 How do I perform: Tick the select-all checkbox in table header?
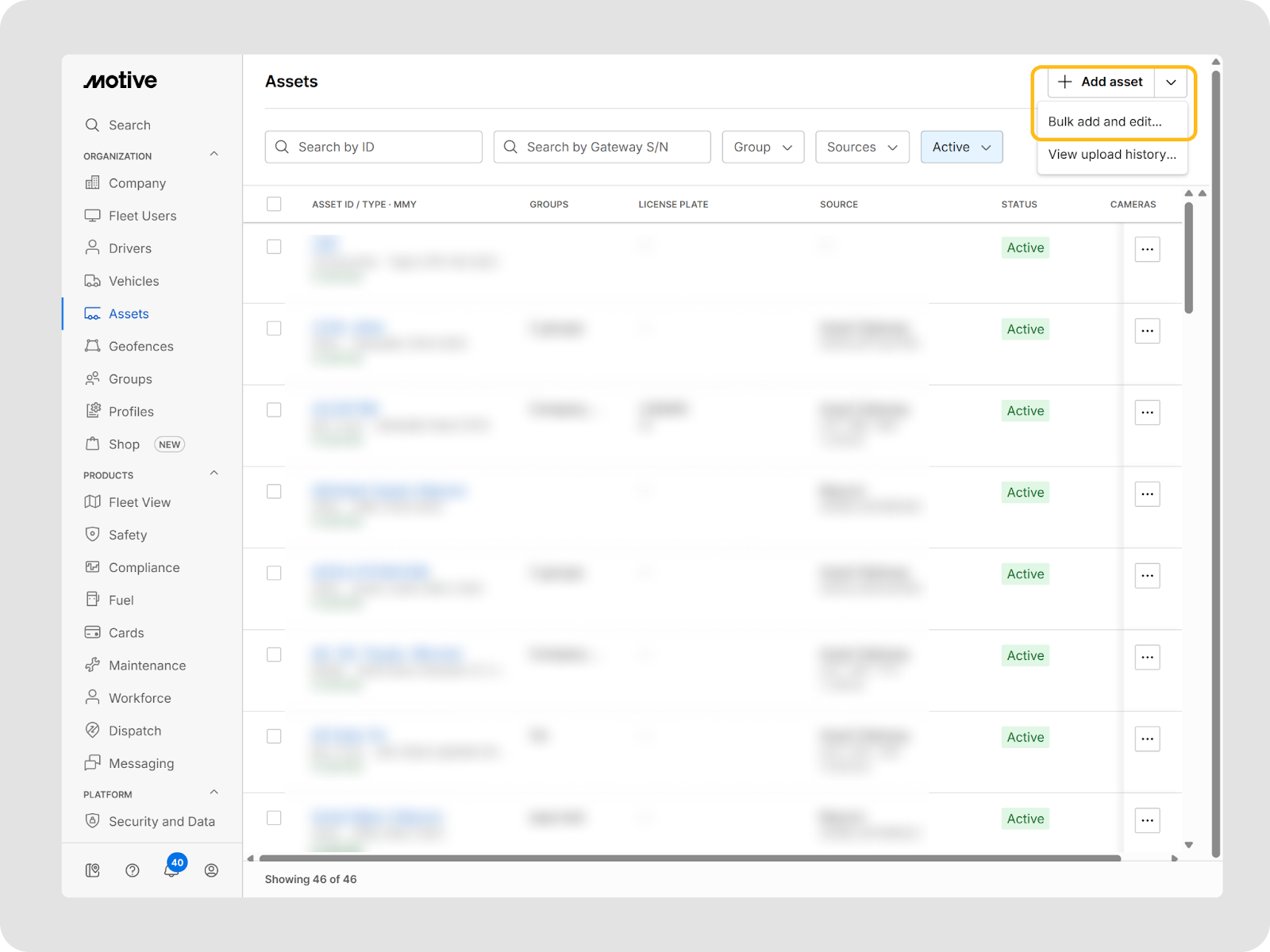[274, 204]
